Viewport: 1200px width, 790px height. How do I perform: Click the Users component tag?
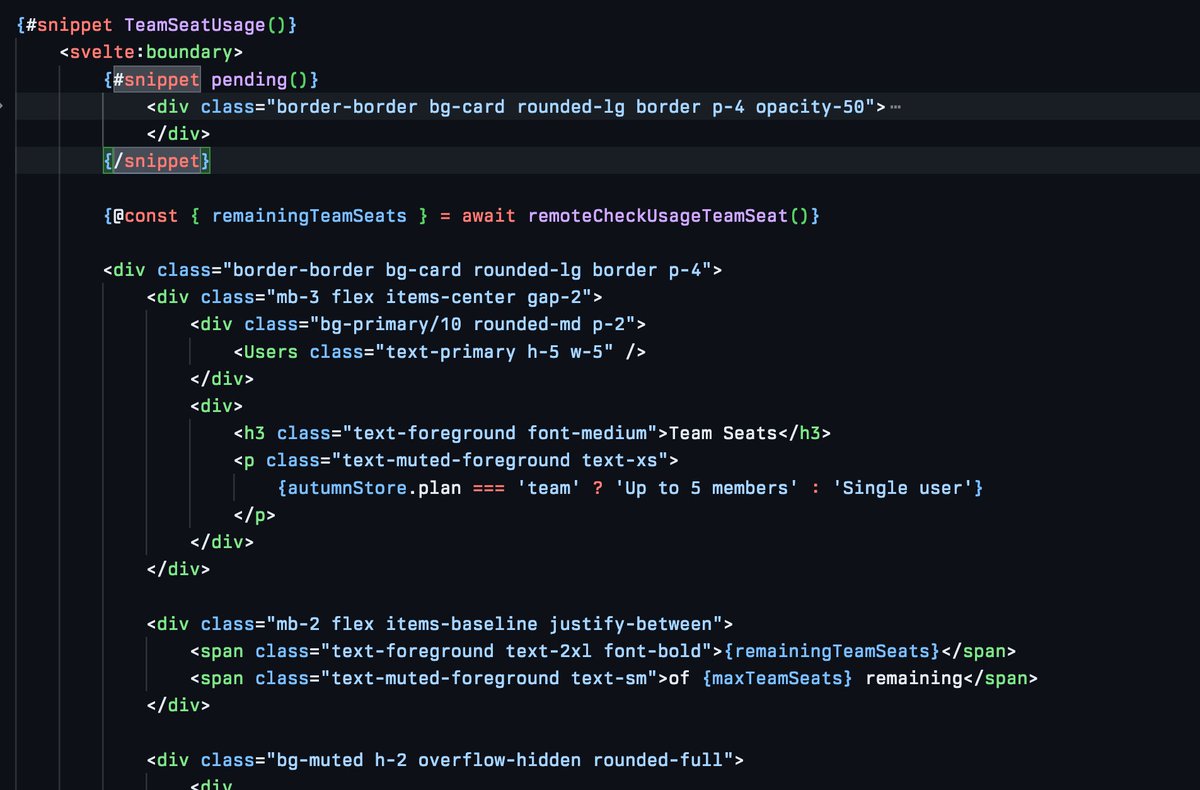[271, 351]
